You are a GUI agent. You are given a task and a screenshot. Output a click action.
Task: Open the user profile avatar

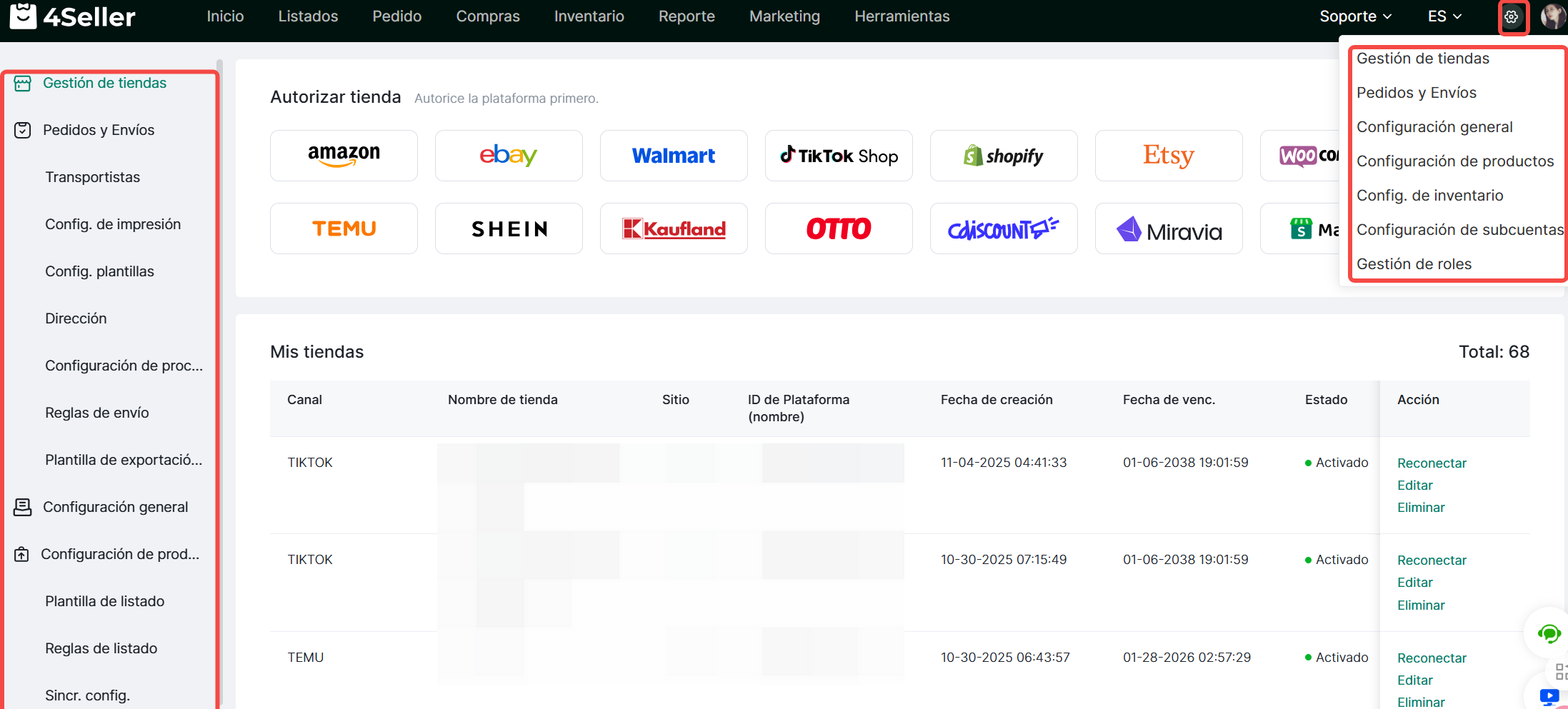pyautogui.click(x=1552, y=16)
